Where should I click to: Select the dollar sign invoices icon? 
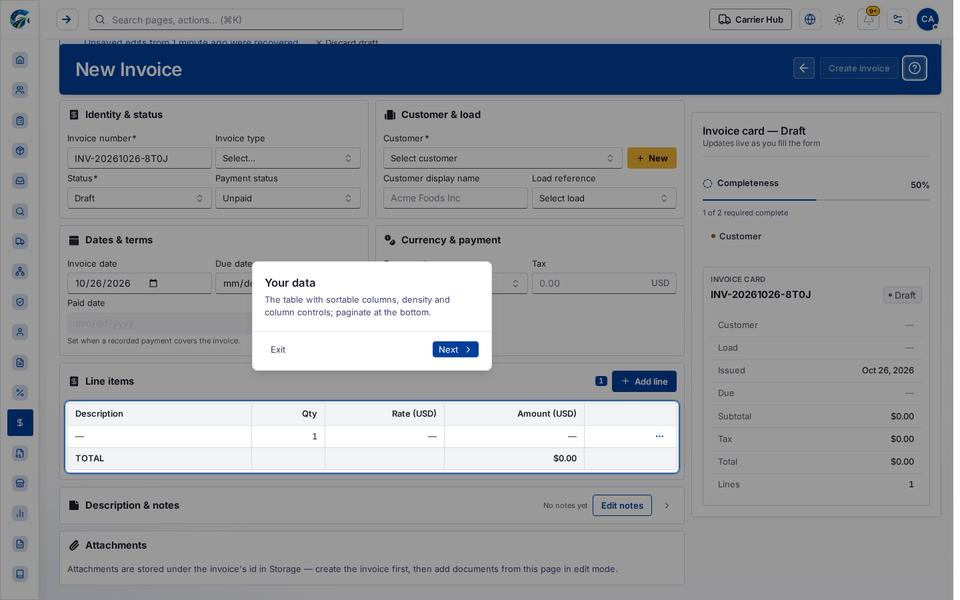point(20,422)
